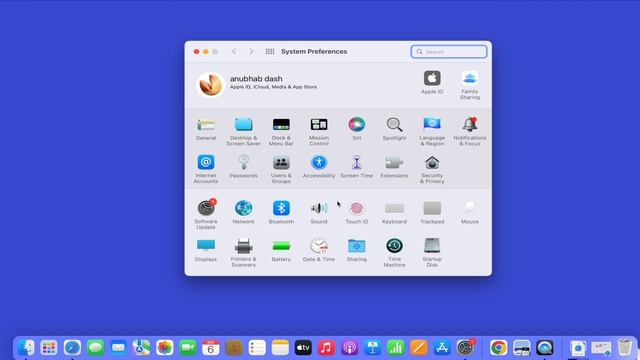Image resolution: width=640 pixels, height=360 pixels.
Task: Open Trackpad preferences
Action: pyautogui.click(x=432, y=212)
